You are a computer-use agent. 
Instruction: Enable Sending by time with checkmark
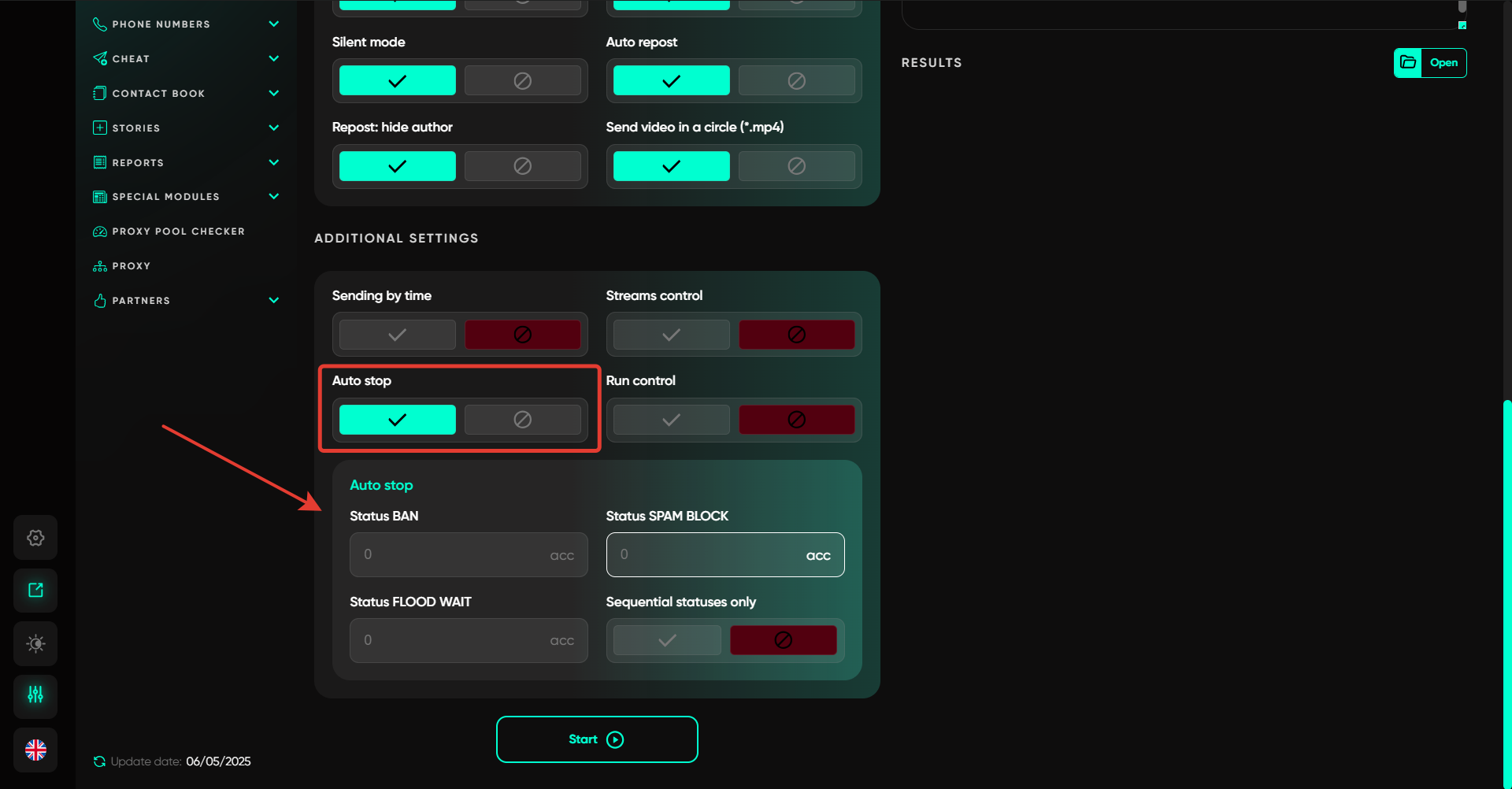[x=398, y=335]
